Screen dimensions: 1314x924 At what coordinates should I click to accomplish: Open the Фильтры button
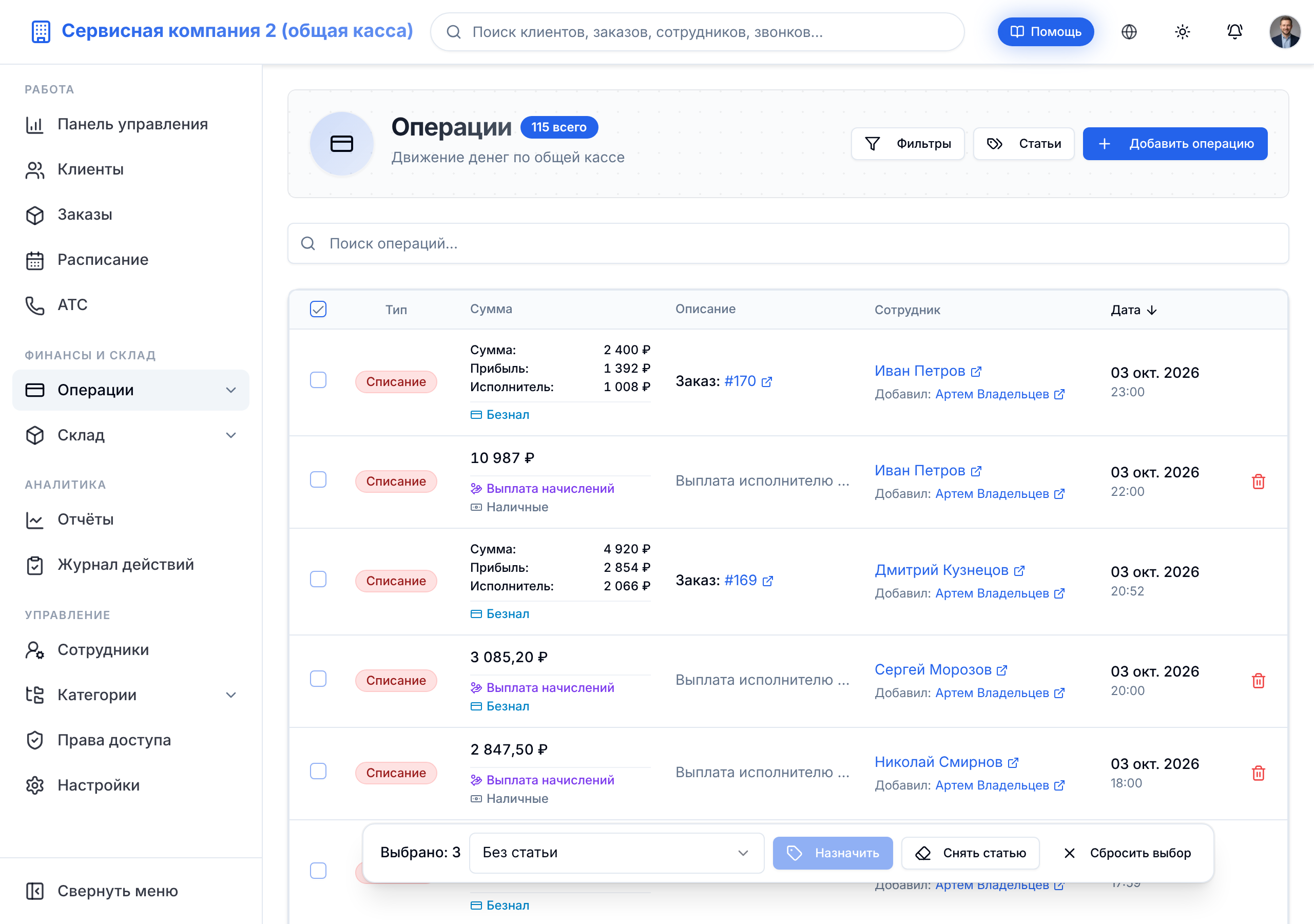pos(907,144)
